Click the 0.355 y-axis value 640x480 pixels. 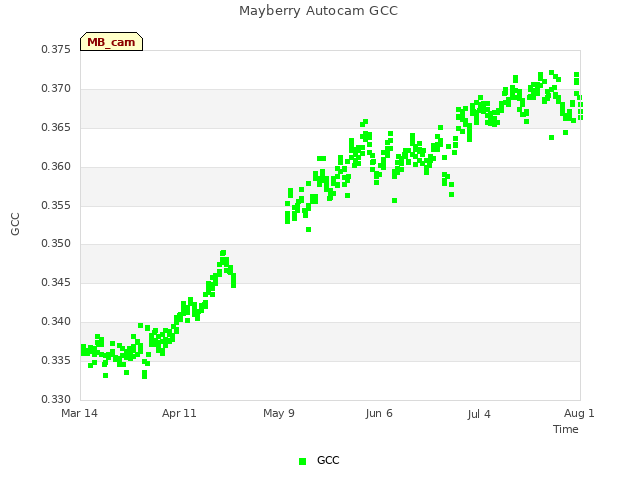click(x=56, y=205)
